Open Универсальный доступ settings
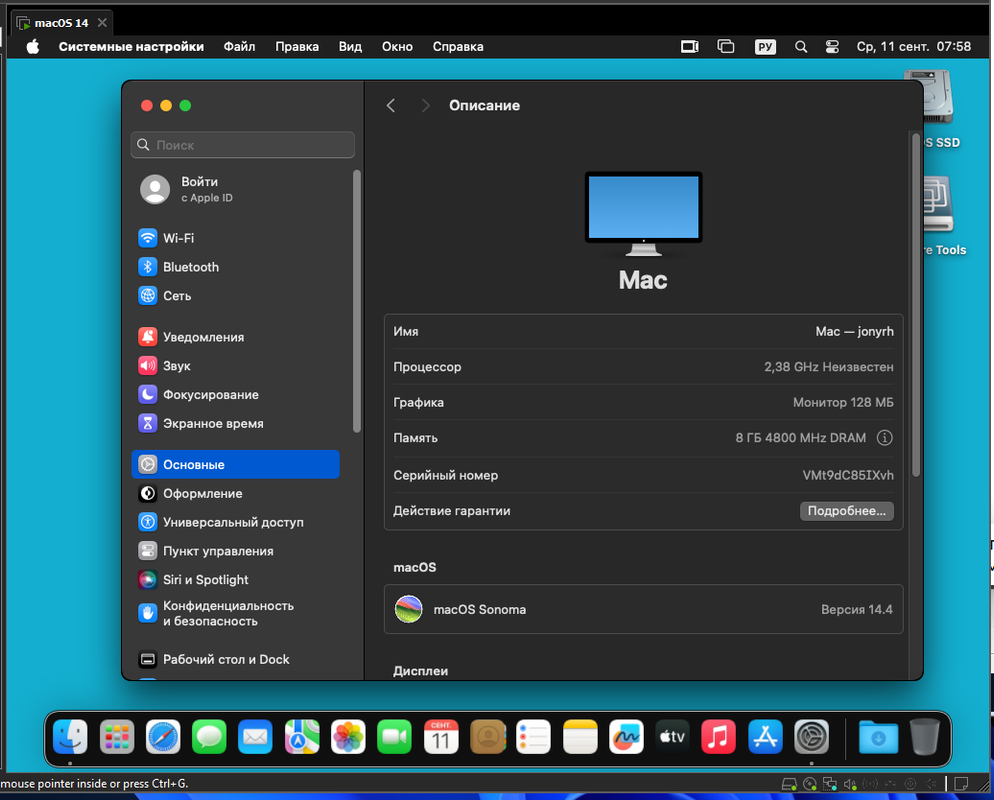Screen dimensions: 994x800 click(x=235, y=522)
